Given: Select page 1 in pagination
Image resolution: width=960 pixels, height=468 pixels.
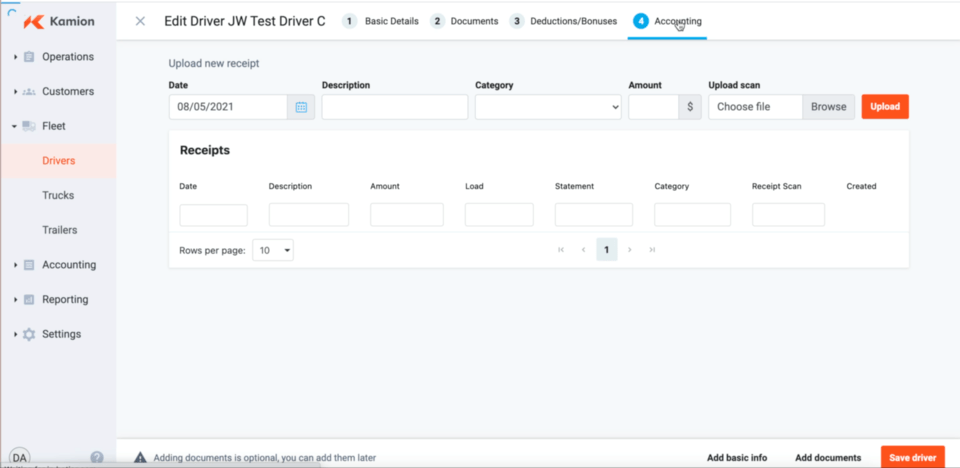Looking at the screenshot, I should pos(607,249).
